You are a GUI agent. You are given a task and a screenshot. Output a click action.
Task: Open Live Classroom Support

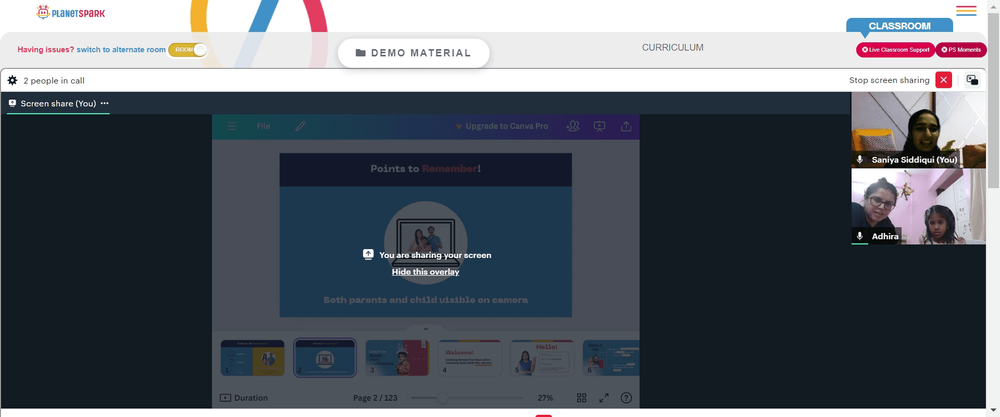895,50
